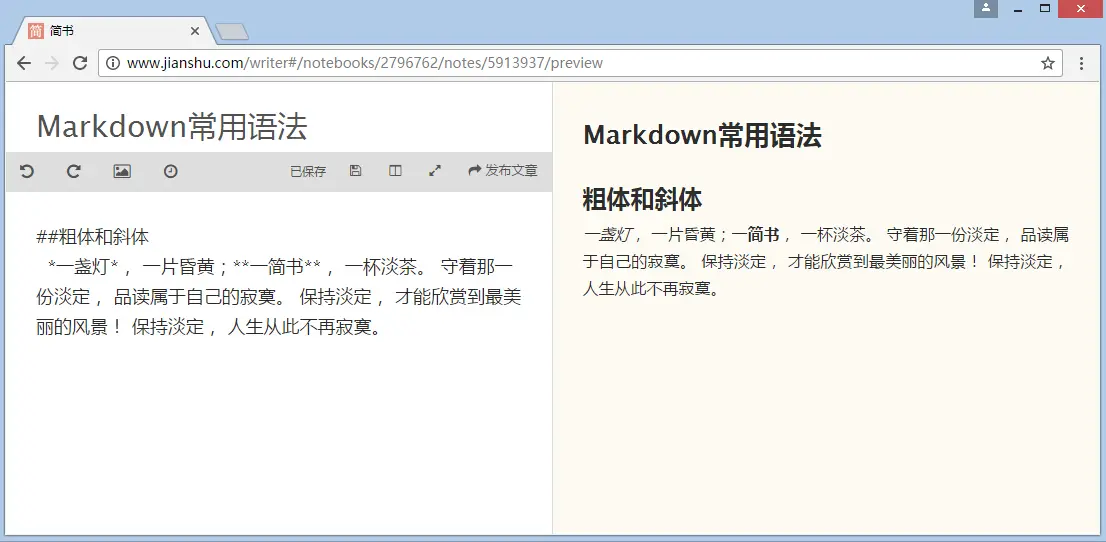Click the 简书 tab favicon
The height and width of the screenshot is (542, 1106).
pyautogui.click(x=36, y=31)
